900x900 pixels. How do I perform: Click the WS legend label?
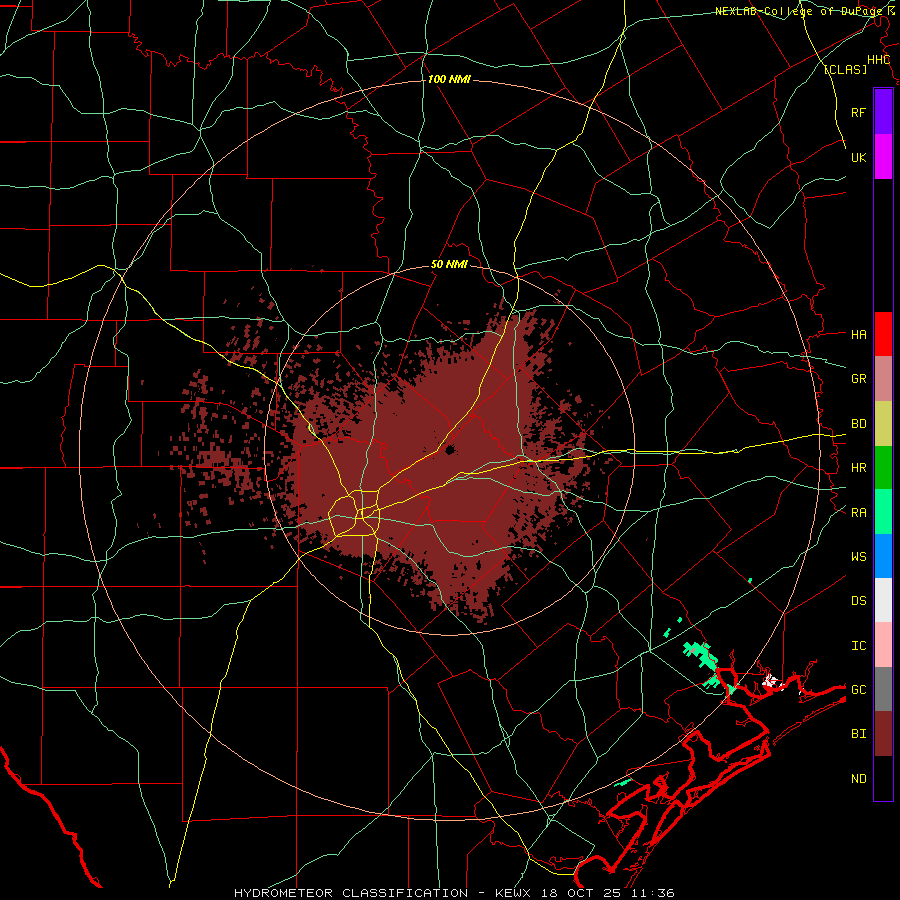pyautogui.click(x=858, y=556)
